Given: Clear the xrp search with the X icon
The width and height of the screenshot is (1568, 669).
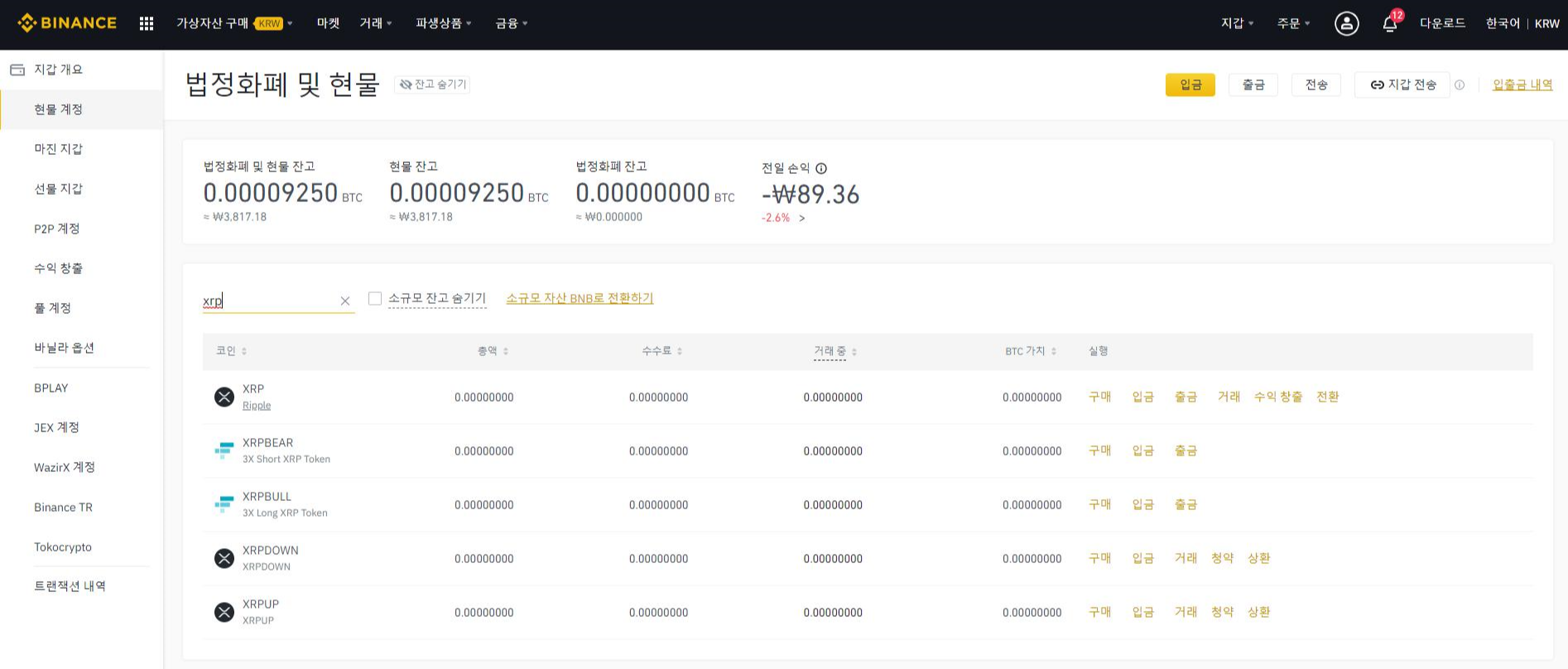Looking at the screenshot, I should (345, 301).
